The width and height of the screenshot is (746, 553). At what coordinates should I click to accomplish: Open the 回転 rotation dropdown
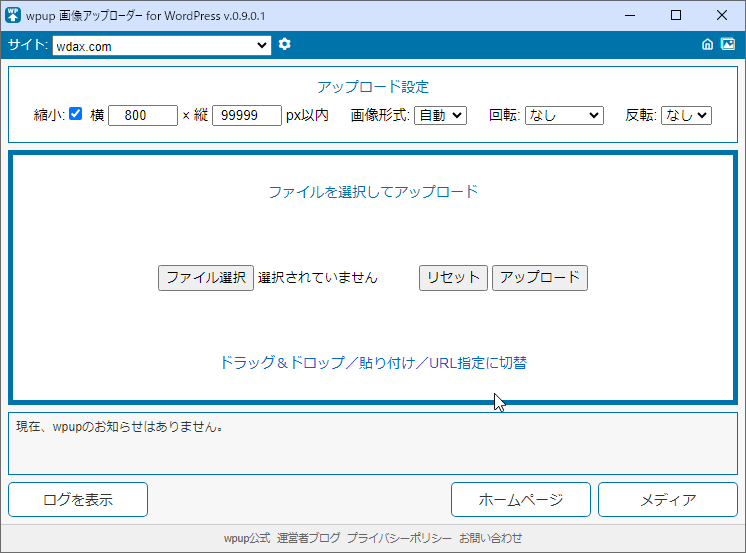click(x=563, y=115)
